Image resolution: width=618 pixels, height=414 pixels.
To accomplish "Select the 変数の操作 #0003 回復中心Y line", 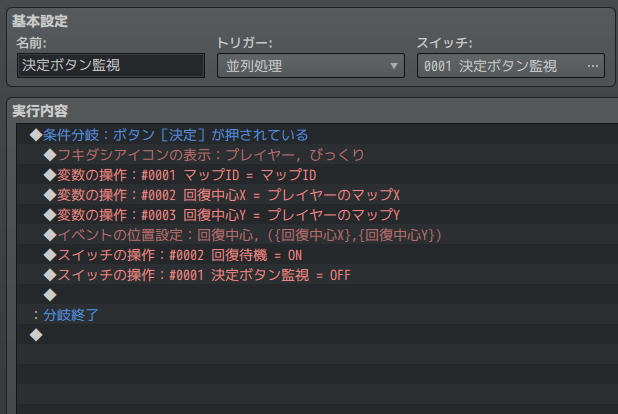I will coord(317,215).
